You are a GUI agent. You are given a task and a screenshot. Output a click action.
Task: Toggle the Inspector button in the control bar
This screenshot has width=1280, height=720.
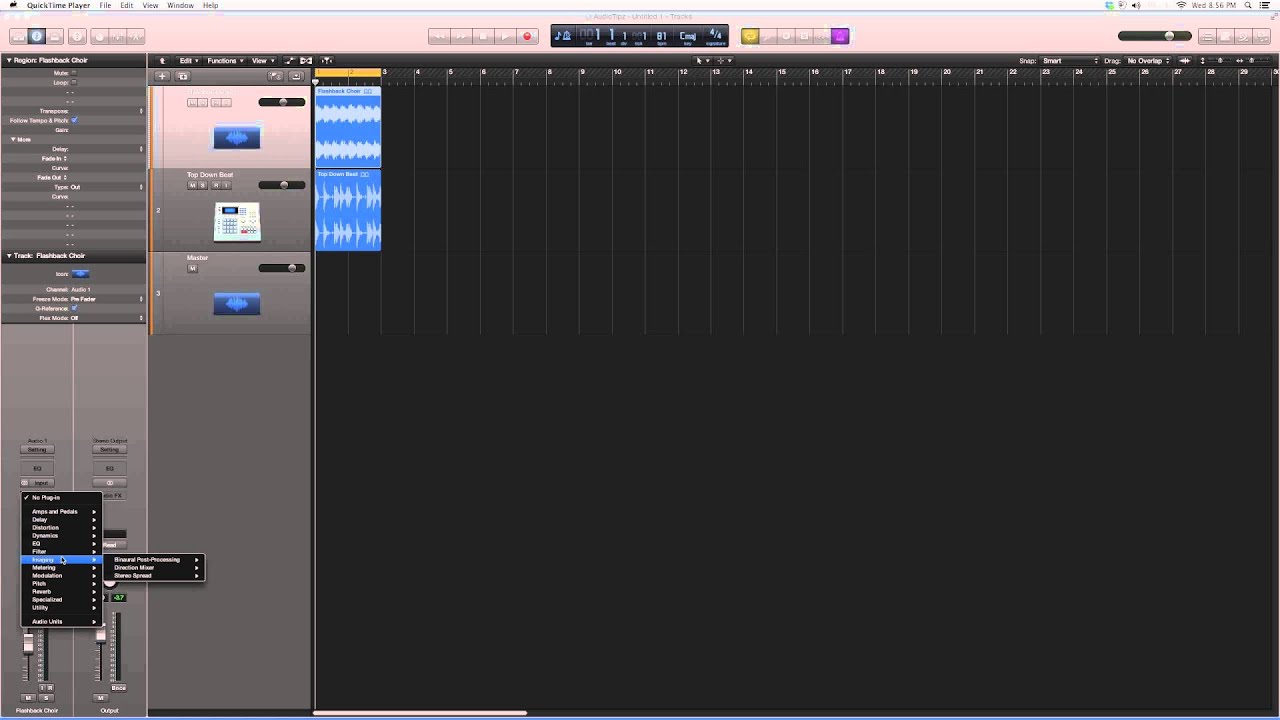coord(37,36)
